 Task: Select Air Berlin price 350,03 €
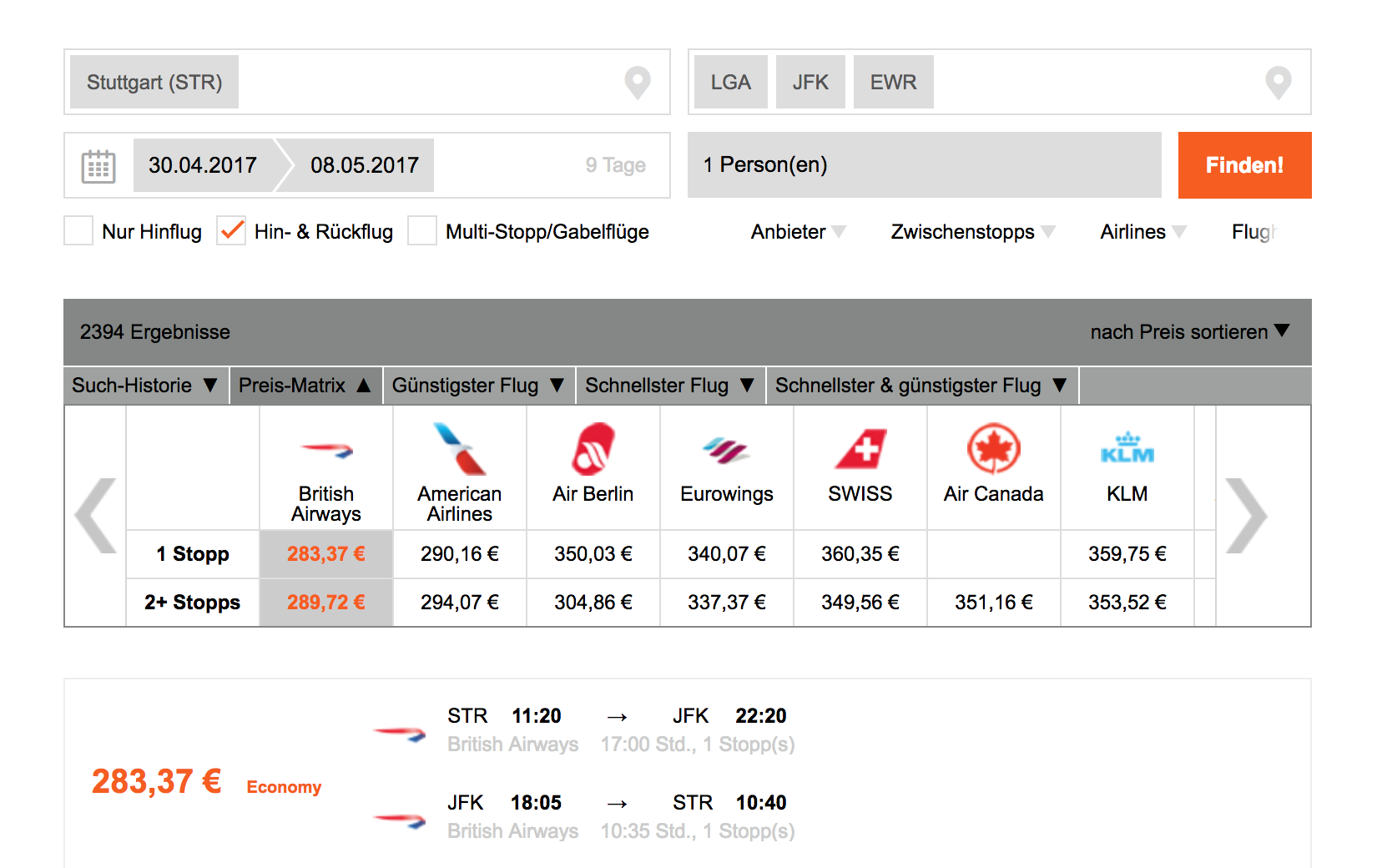593,554
